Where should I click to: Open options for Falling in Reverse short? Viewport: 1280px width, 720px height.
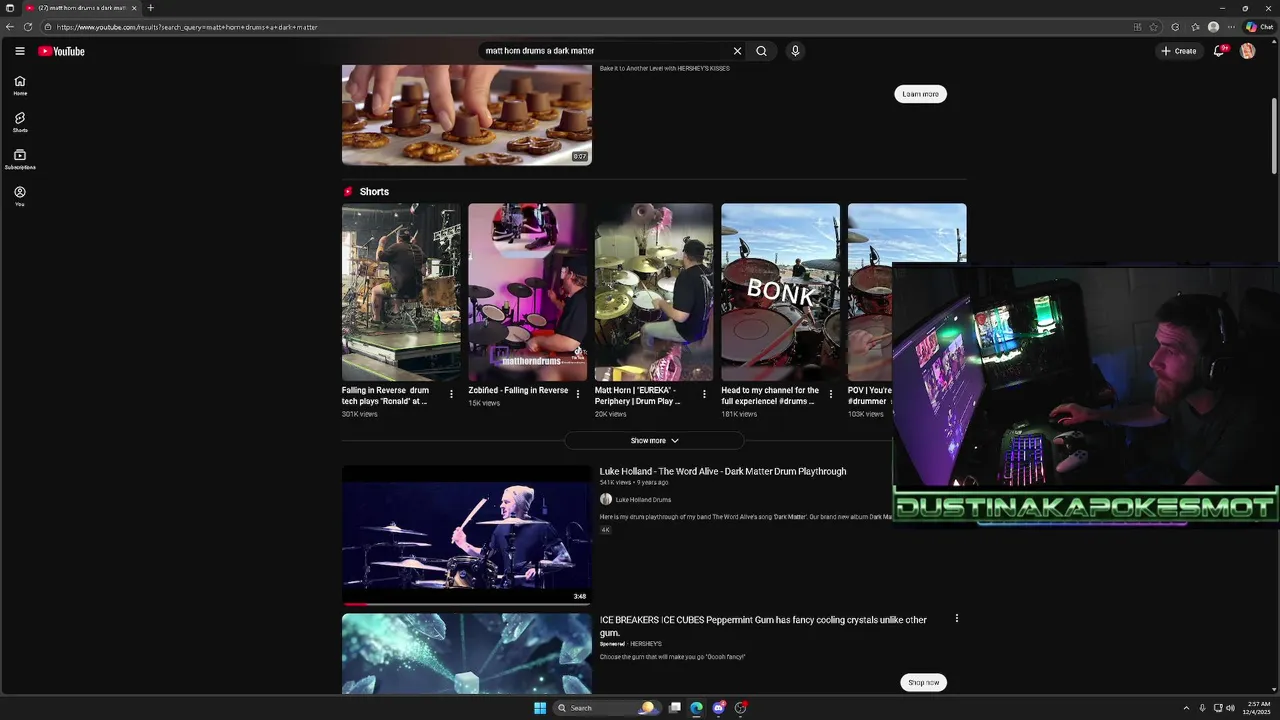click(x=451, y=394)
